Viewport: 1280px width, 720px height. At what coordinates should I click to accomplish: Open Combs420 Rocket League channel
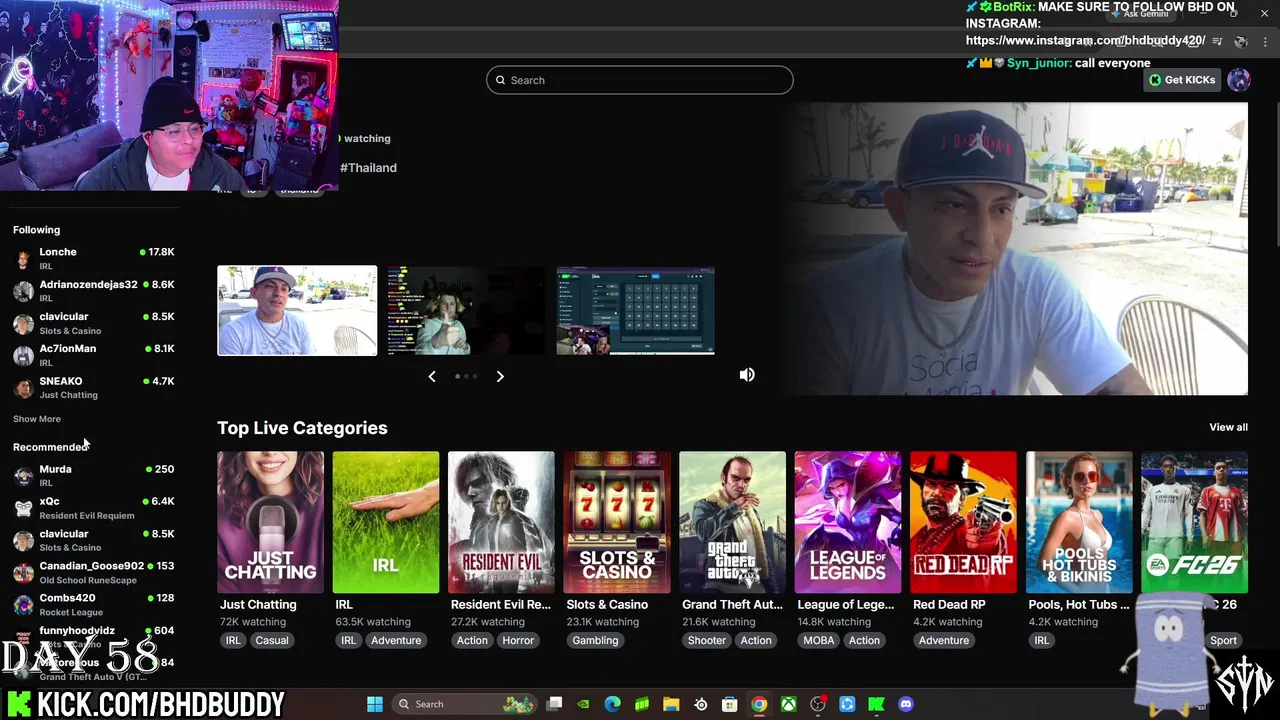pos(94,604)
